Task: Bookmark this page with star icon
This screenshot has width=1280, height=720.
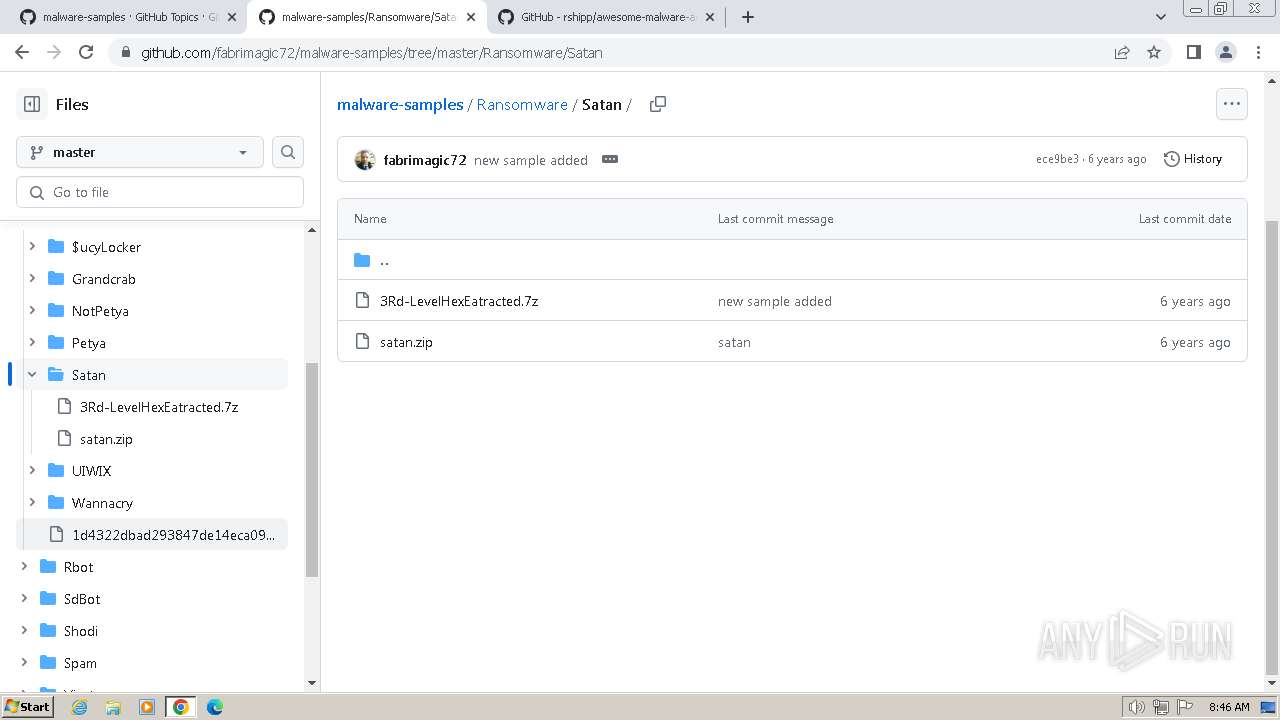Action: 1154,52
